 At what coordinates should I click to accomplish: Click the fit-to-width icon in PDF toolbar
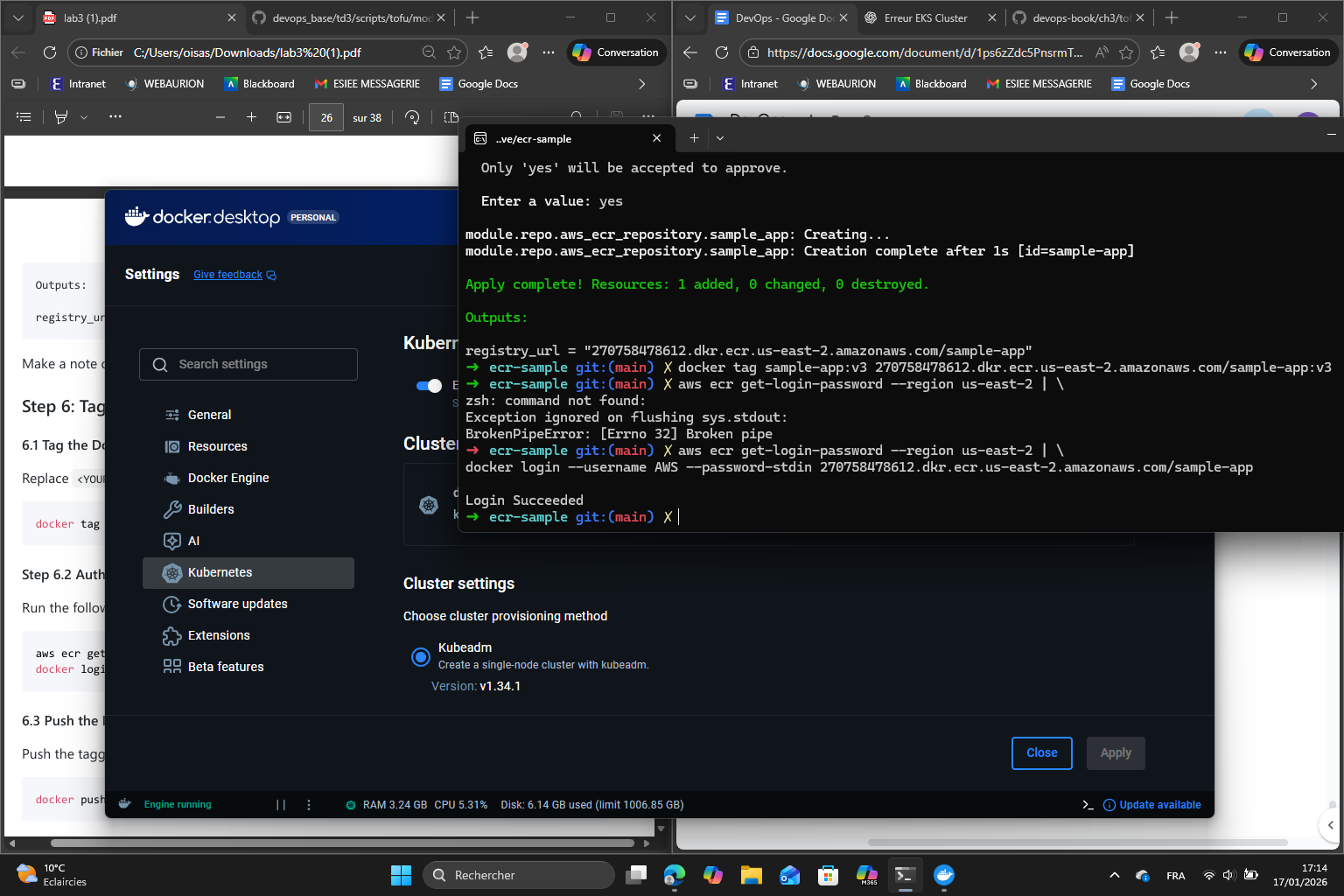click(x=283, y=116)
